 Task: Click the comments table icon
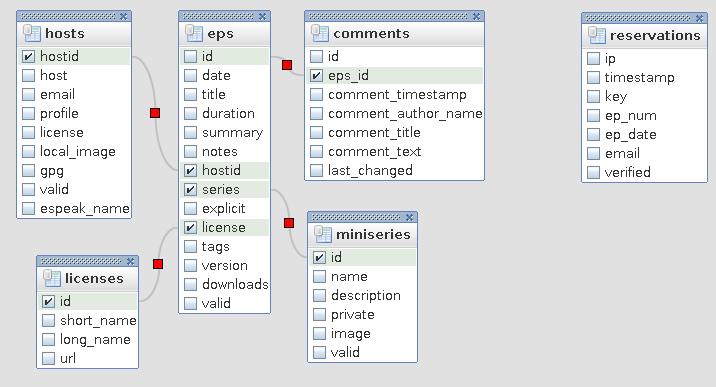pos(320,33)
